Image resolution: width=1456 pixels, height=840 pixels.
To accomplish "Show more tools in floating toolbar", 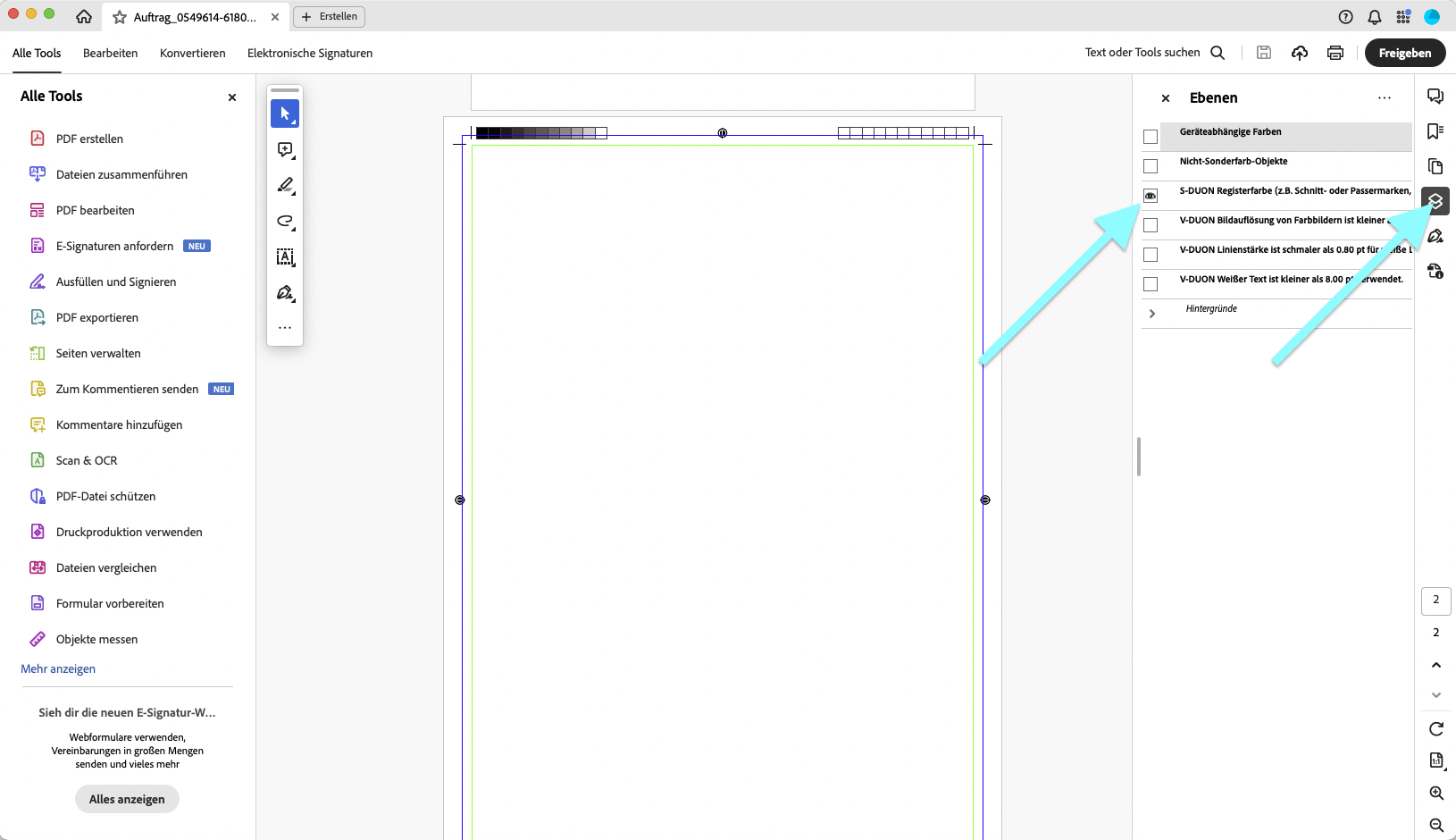I will [285, 328].
